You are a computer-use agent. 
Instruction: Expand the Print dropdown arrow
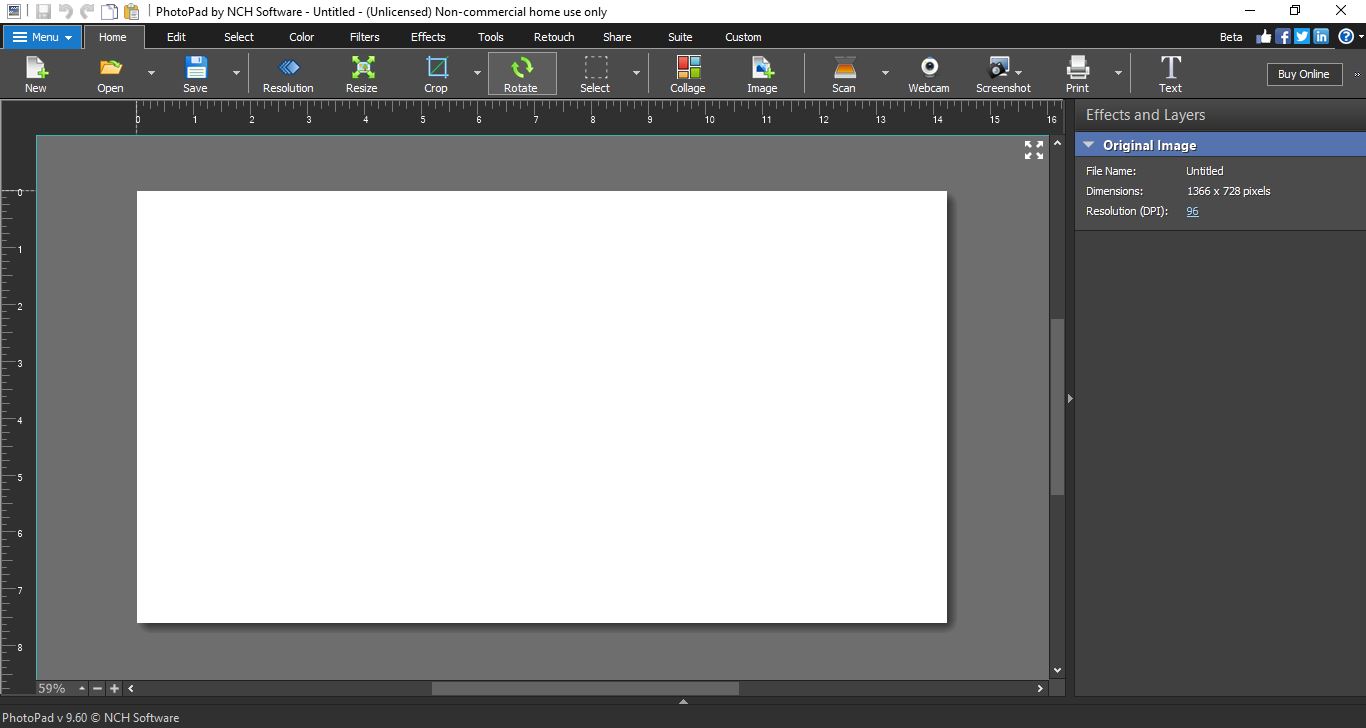click(1118, 73)
